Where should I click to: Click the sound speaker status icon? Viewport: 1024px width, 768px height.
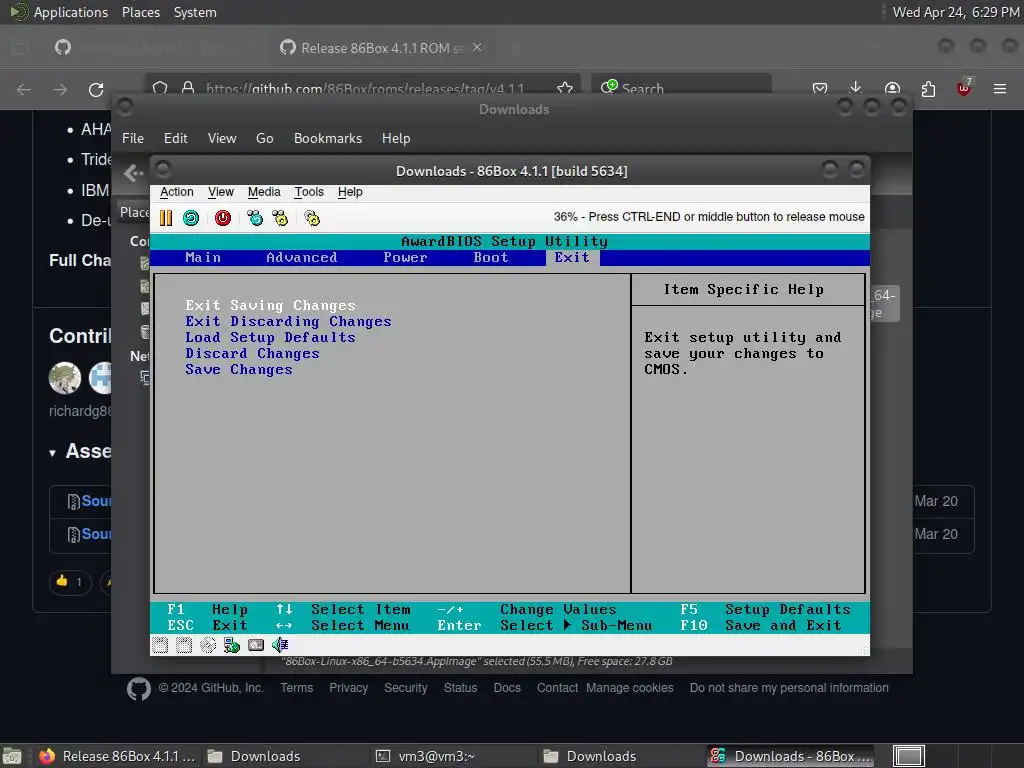(280, 645)
